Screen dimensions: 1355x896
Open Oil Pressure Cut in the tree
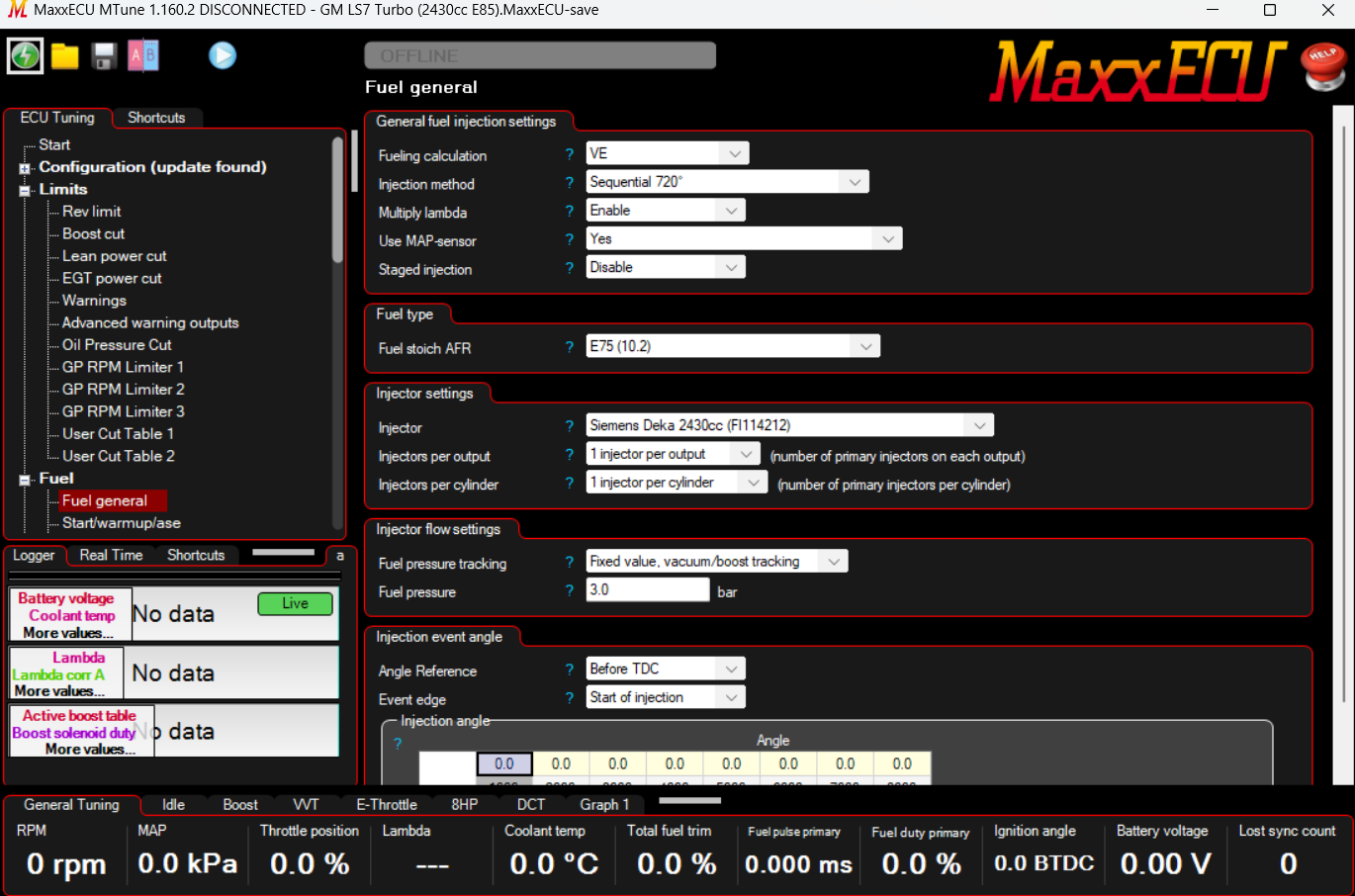coord(117,345)
